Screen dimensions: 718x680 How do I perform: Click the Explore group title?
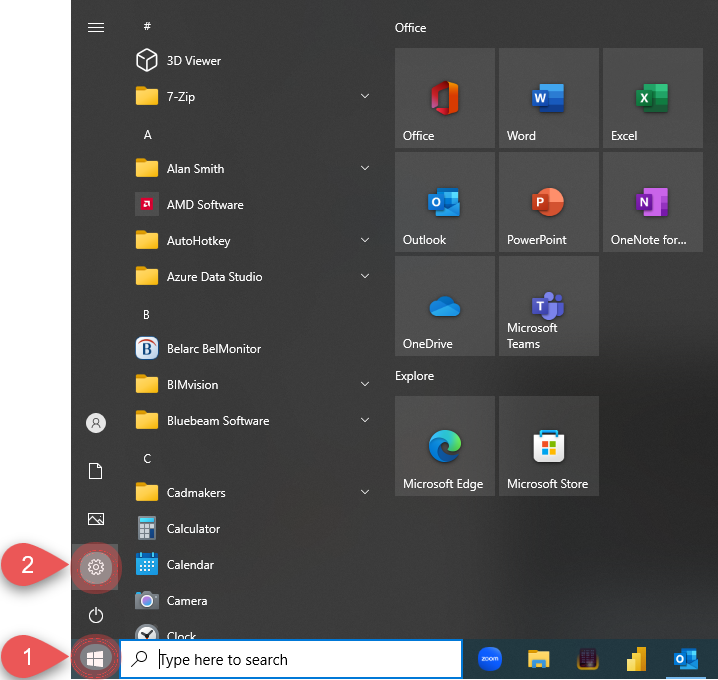click(x=414, y=376)
